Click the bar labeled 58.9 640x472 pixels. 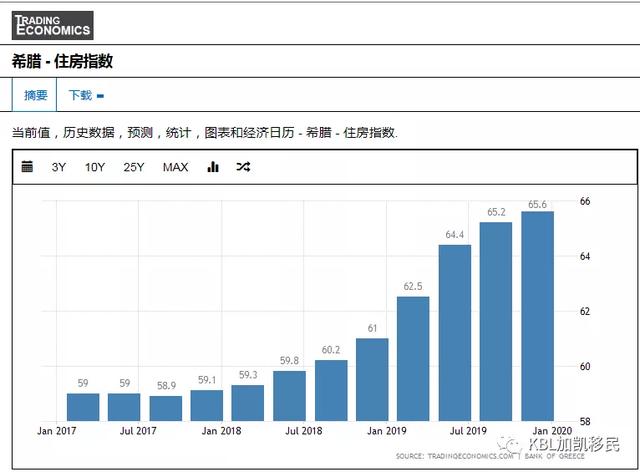pyautogui.click(x=166, y=408)
